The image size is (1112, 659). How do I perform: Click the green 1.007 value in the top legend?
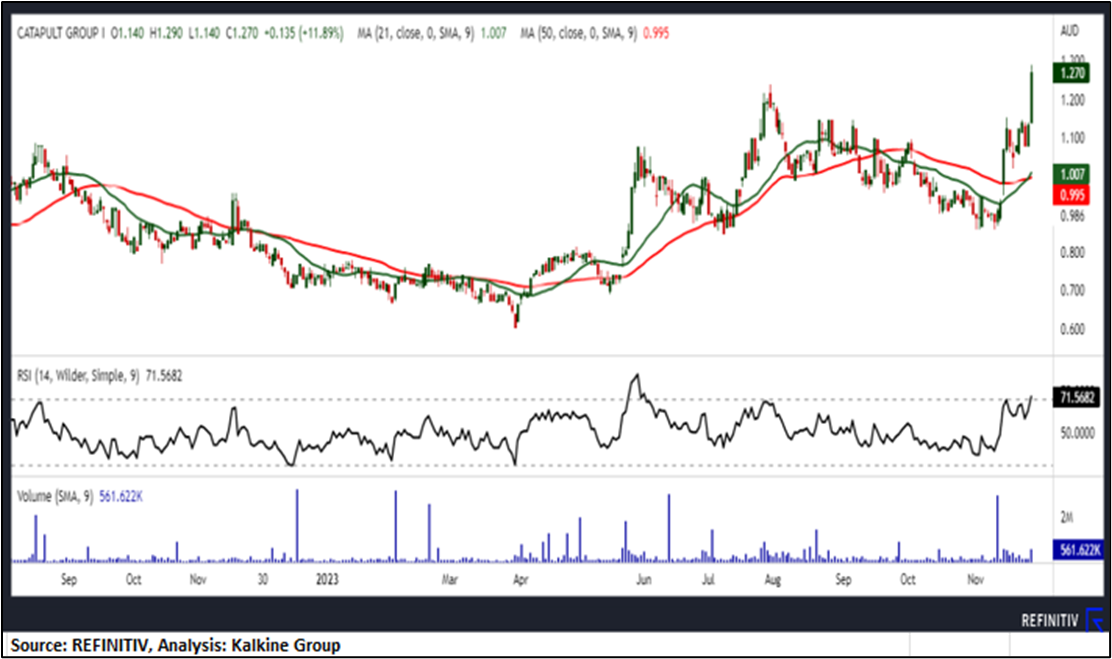[494, 33]
